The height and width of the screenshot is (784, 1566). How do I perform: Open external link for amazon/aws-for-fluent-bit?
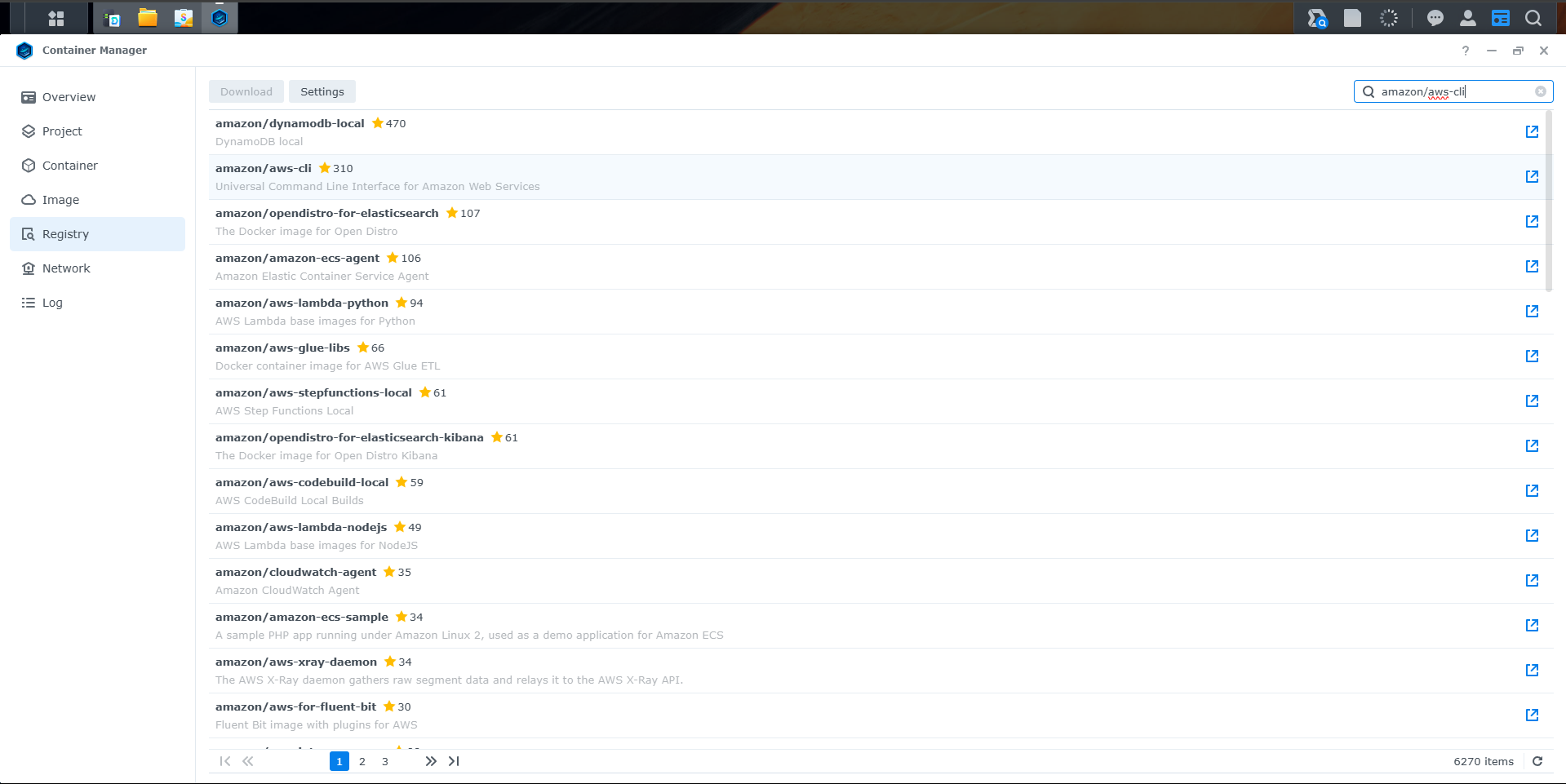click(1532, 715)
